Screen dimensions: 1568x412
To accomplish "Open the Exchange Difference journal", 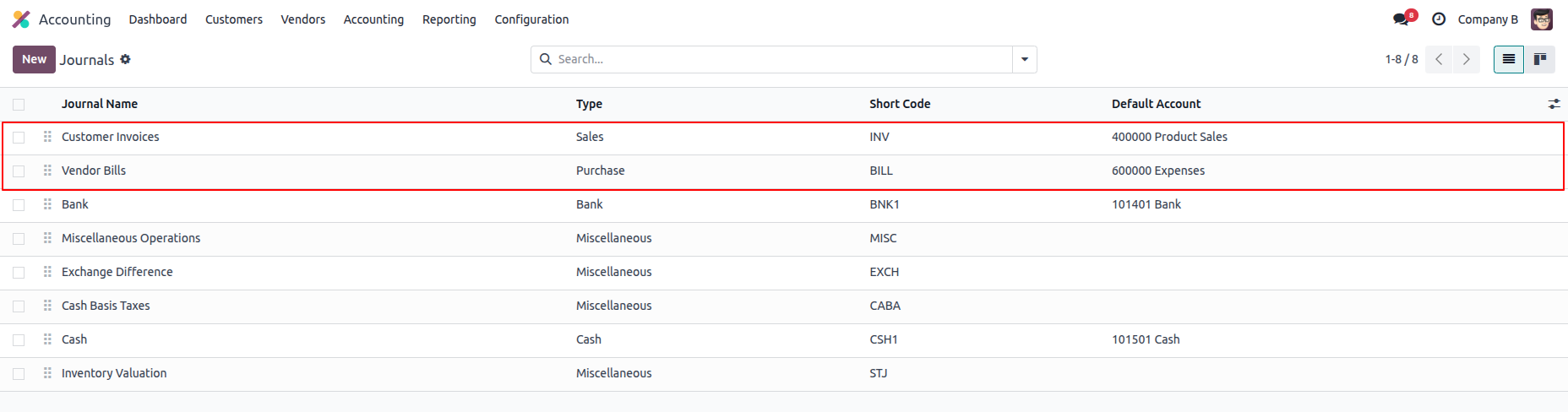I will [x=117, y=272].
